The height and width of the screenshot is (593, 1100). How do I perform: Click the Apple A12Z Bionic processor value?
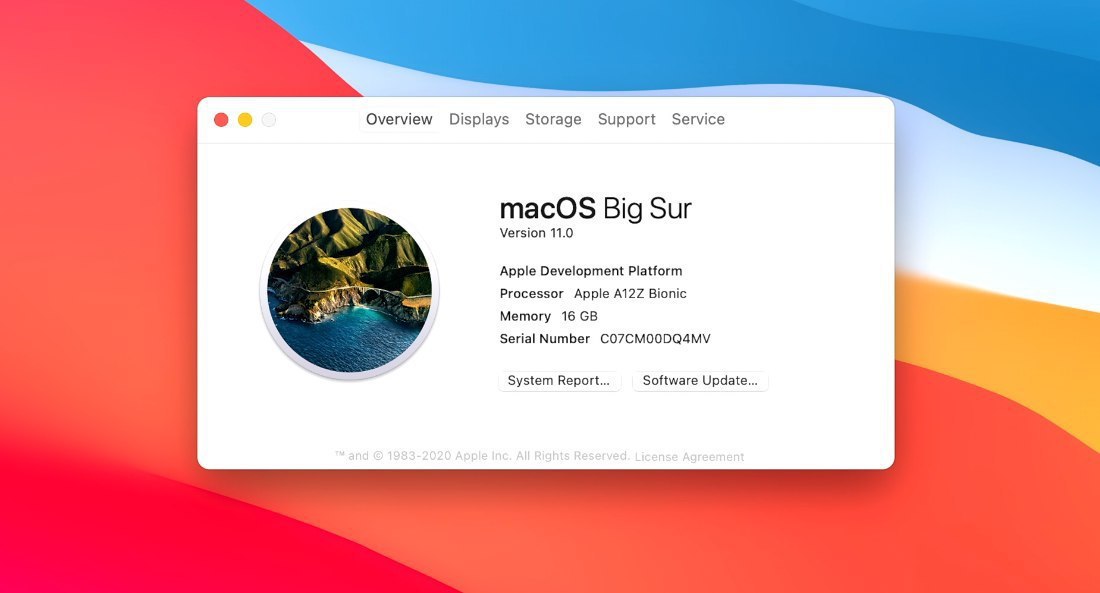(630, 293)
